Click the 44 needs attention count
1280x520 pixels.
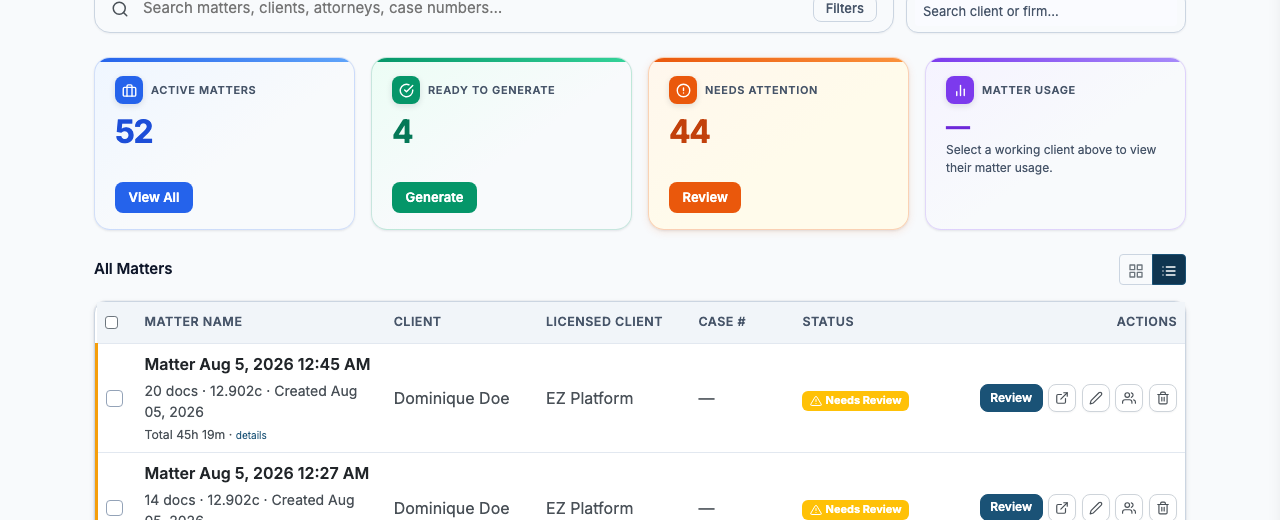click(690, 132)
